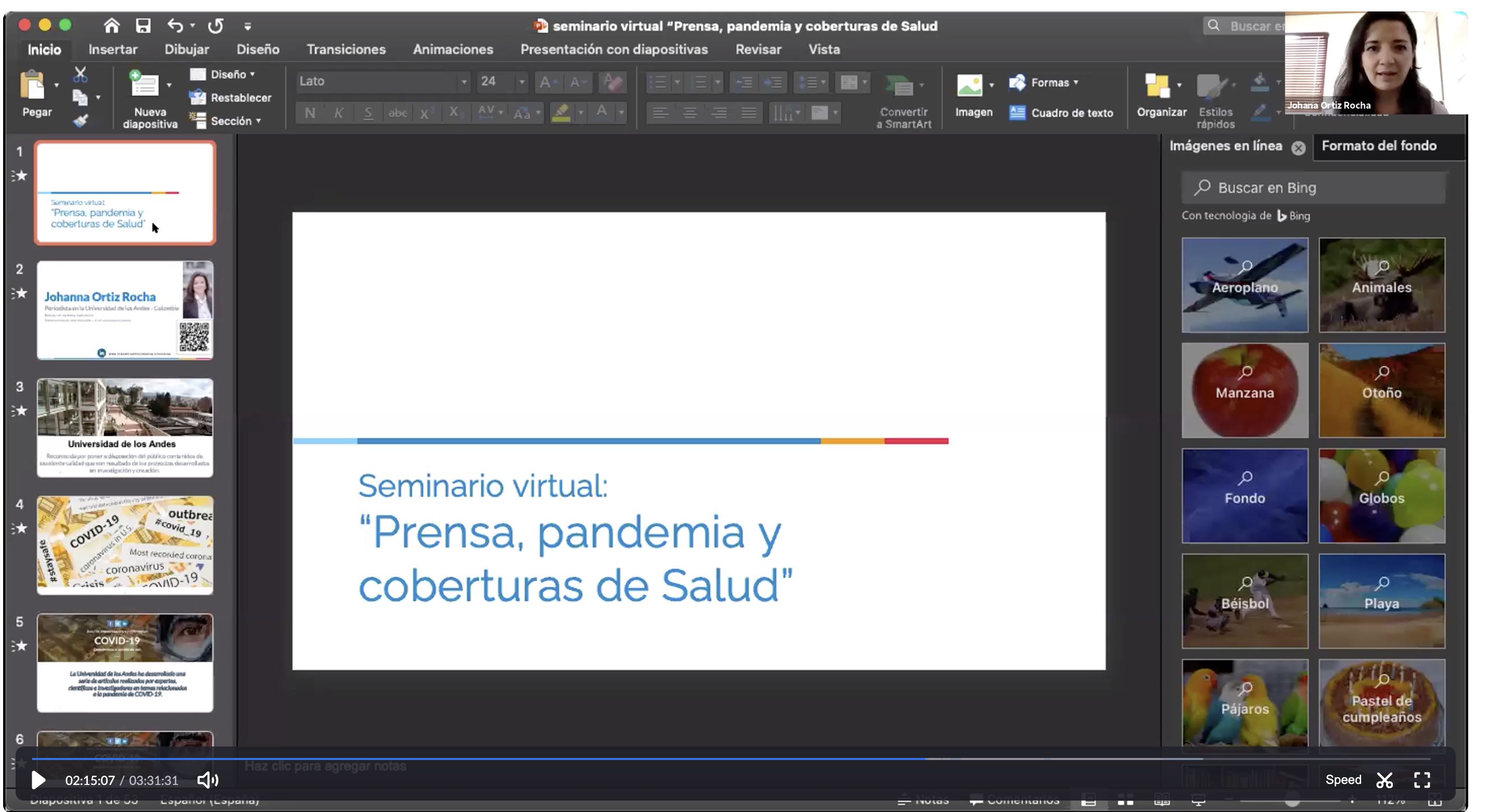Click the Cuadro de texto icon
1489x812 pixels.
(1017, 112)
